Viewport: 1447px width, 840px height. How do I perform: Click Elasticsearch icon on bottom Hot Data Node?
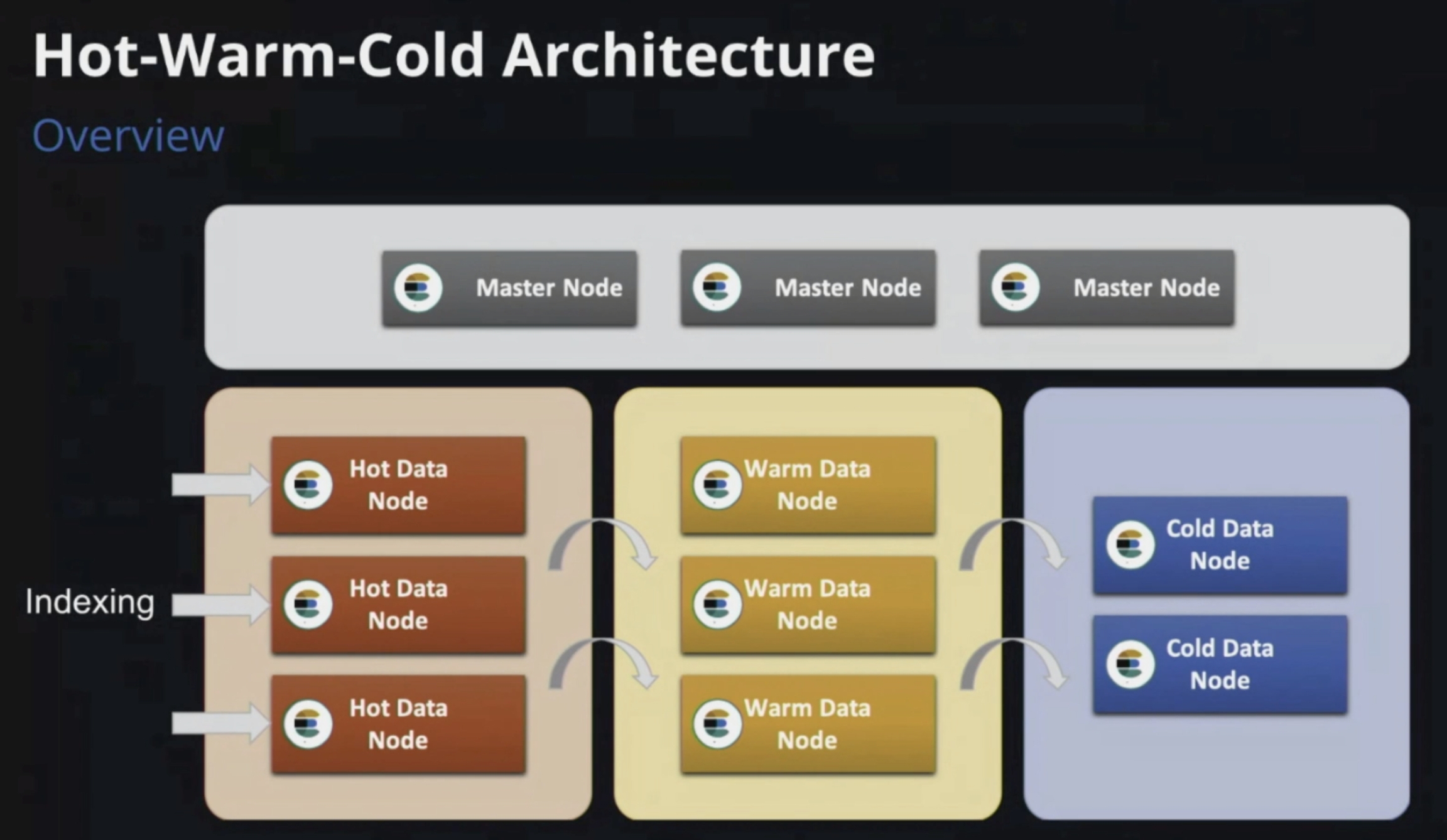(x=308, y=724)
